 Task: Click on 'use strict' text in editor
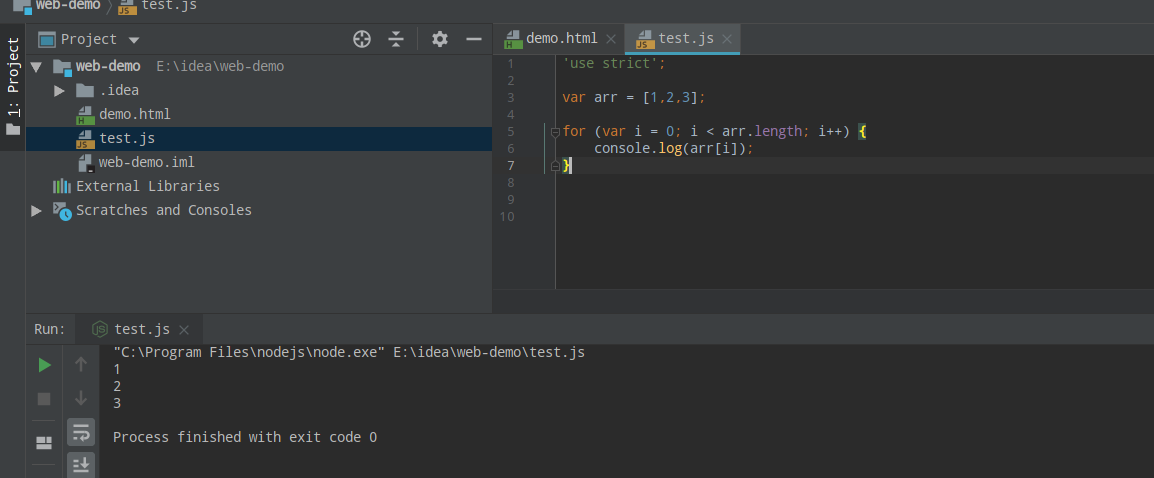pyautogui.click(x=614, y=63)
